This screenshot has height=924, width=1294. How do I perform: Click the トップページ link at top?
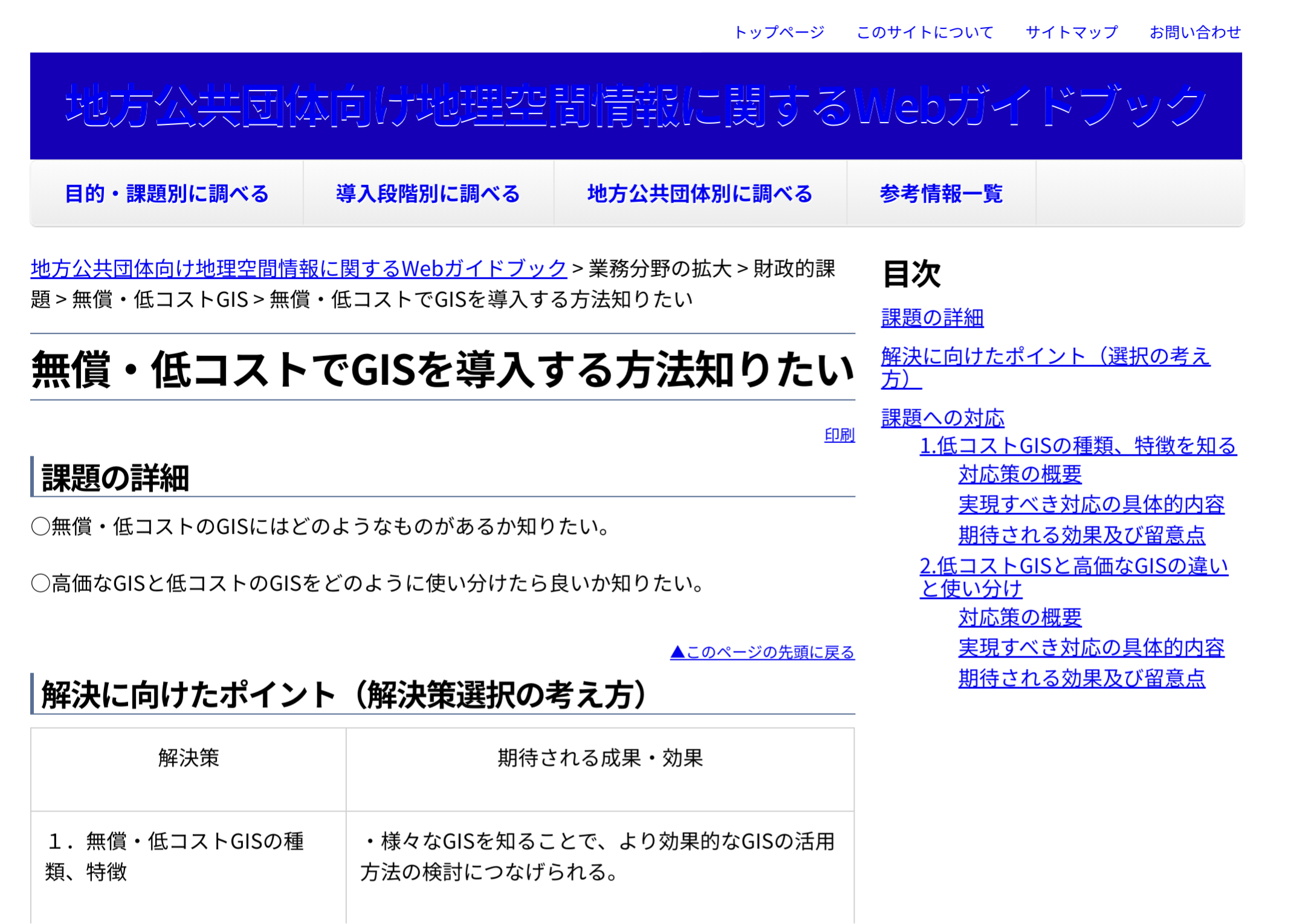(778, 32)
